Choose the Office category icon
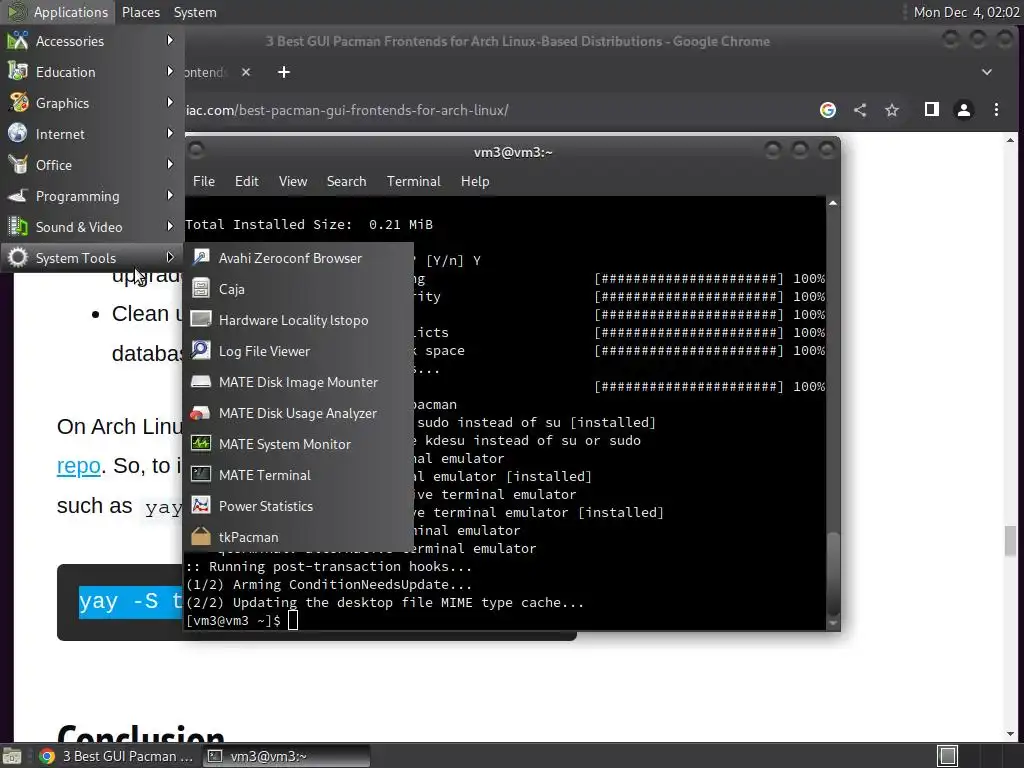Viewport: 1024px width, 768px height. tap(18, 165)
